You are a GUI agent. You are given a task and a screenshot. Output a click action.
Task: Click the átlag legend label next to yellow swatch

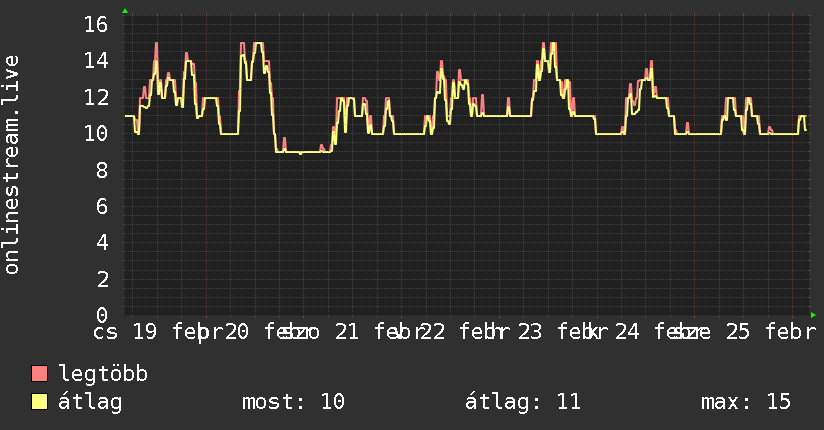(90, 402)
